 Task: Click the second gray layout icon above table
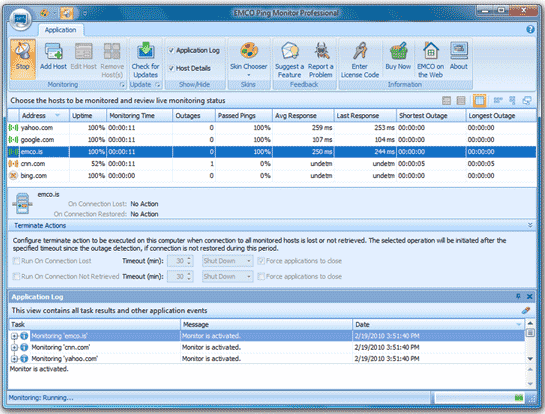(461, 101)
